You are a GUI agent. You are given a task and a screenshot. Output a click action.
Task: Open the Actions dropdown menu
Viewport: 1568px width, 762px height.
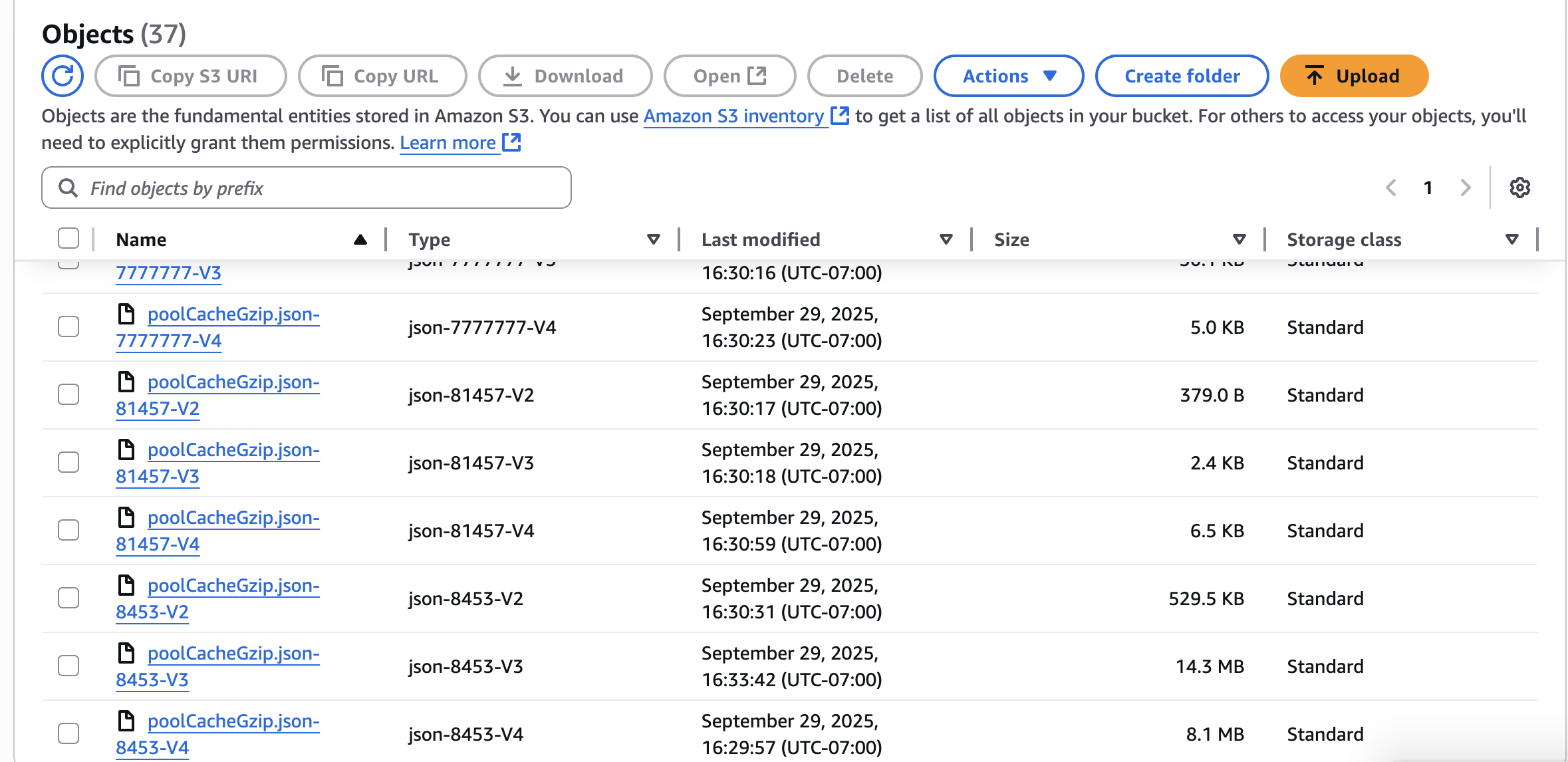tap(1008, 76)
